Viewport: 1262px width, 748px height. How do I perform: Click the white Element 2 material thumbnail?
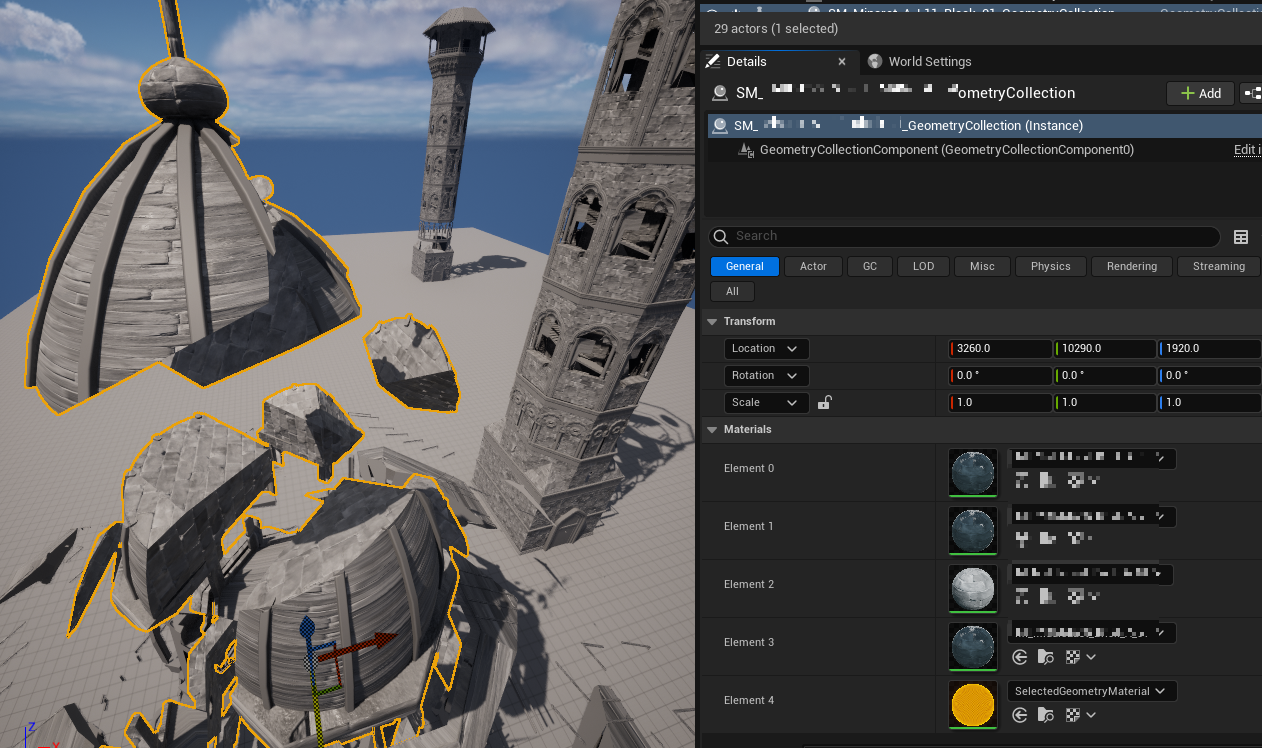[x=973, y=589]
